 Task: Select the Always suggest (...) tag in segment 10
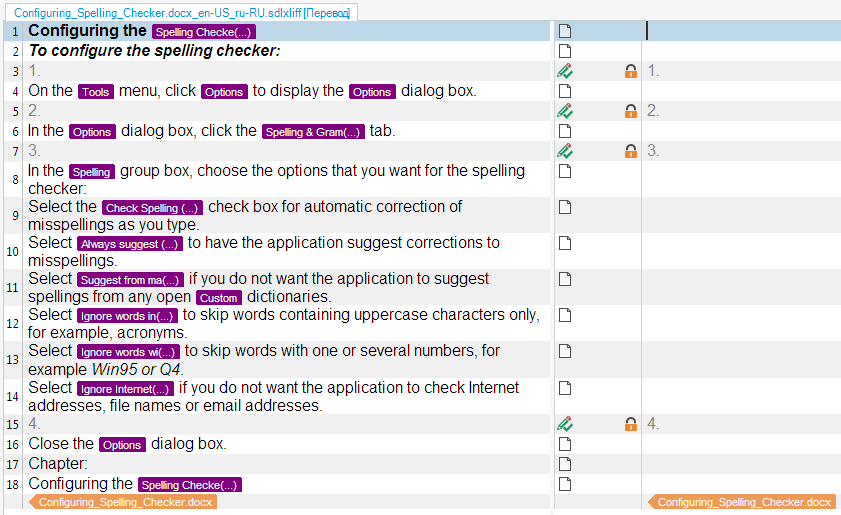[x=130, y=244]
